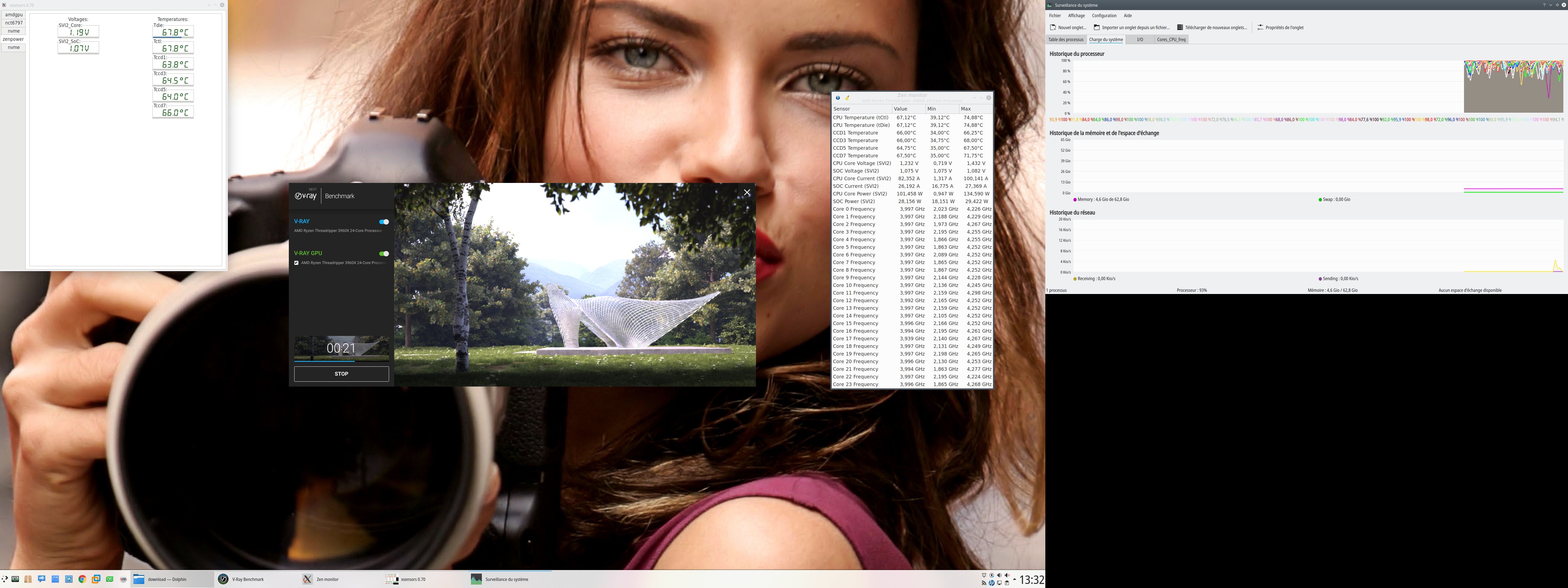Open the Configuration menu
Viewport: 1568px width, 588px height.
point(1104,16)
